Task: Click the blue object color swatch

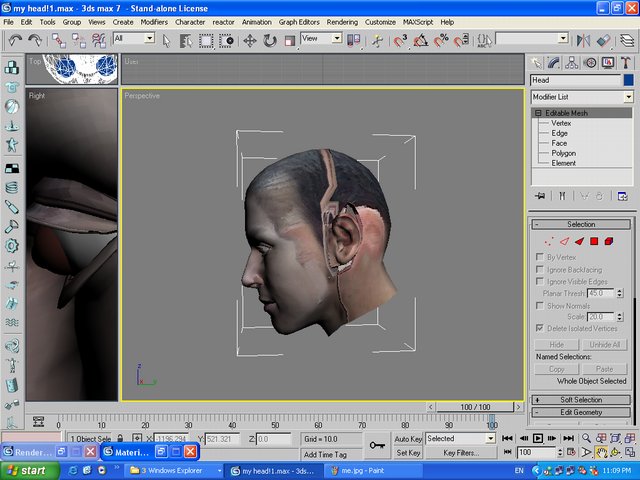Action: (x=628, y=80)
